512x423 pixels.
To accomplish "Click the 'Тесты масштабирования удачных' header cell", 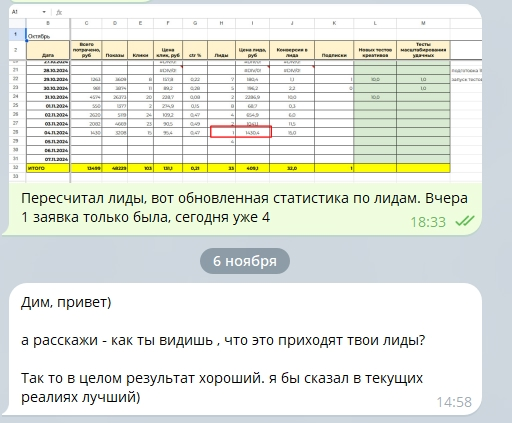I will coord(423,50).
